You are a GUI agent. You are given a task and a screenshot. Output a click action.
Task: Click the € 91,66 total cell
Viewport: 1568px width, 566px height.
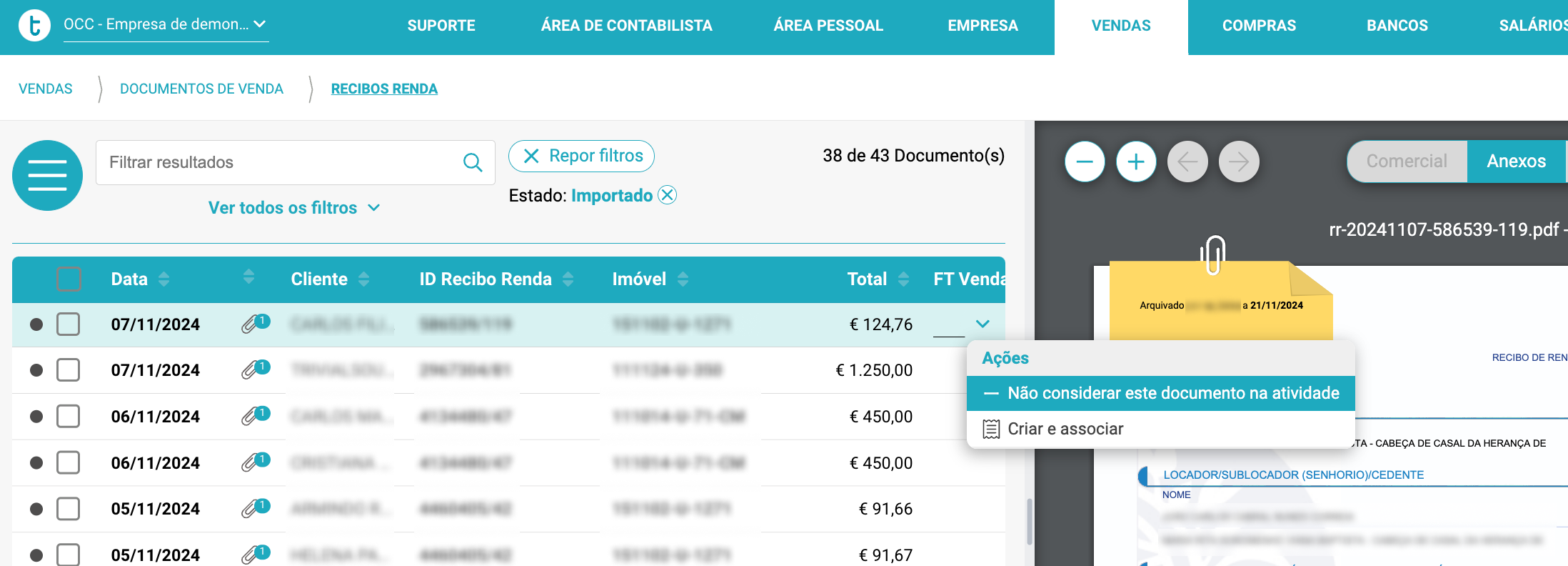885,509
